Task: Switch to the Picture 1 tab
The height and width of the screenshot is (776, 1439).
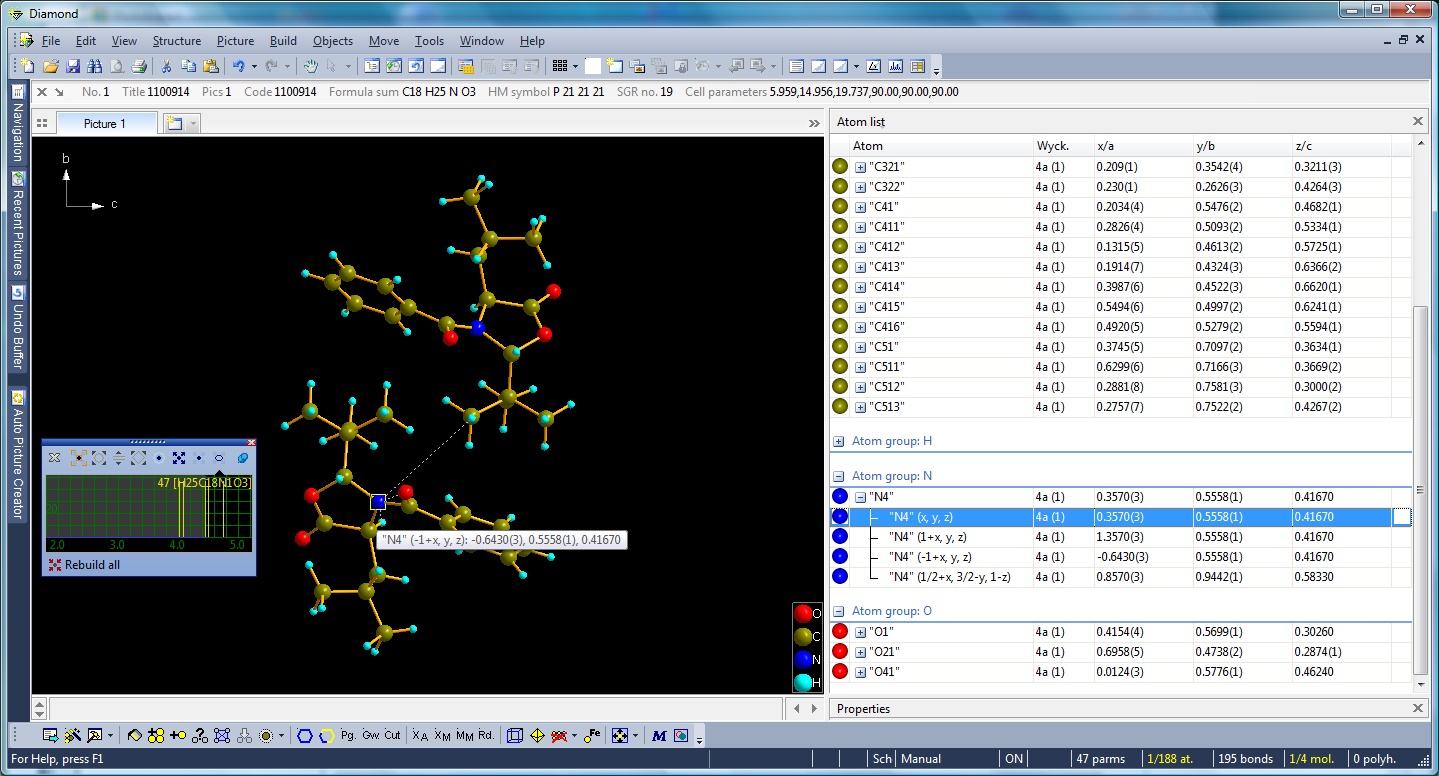Action: tap(104, 123)
